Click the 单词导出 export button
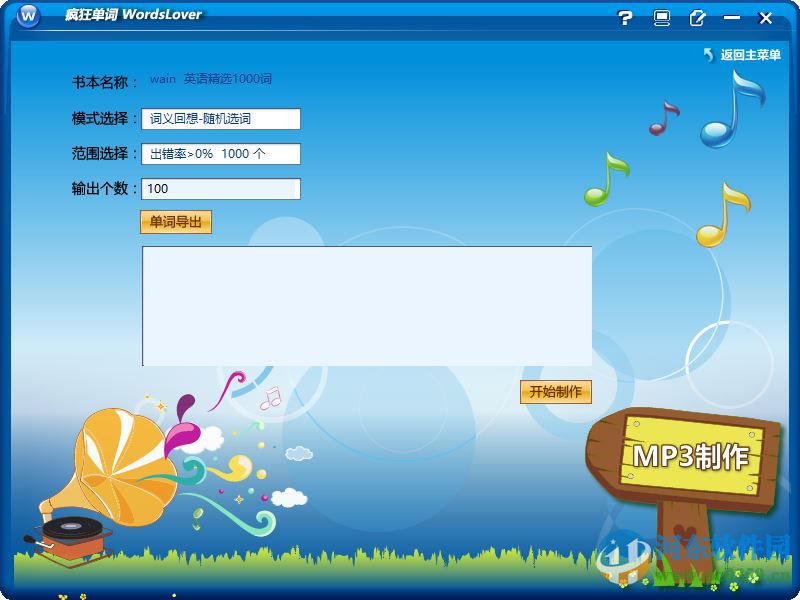800x600 pixels. coord(176,222)
